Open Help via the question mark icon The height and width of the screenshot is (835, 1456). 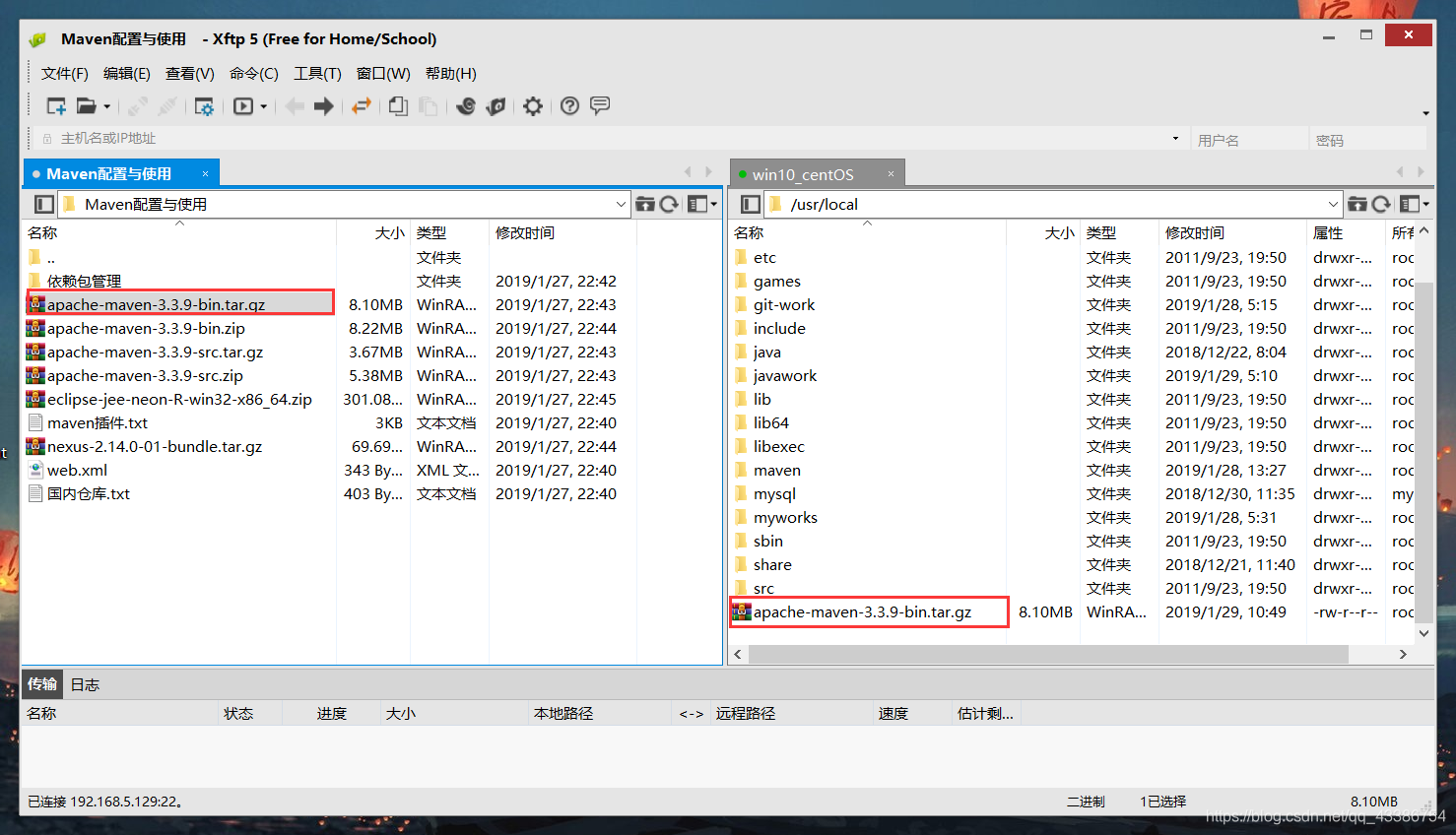click(x=569, y=106)
